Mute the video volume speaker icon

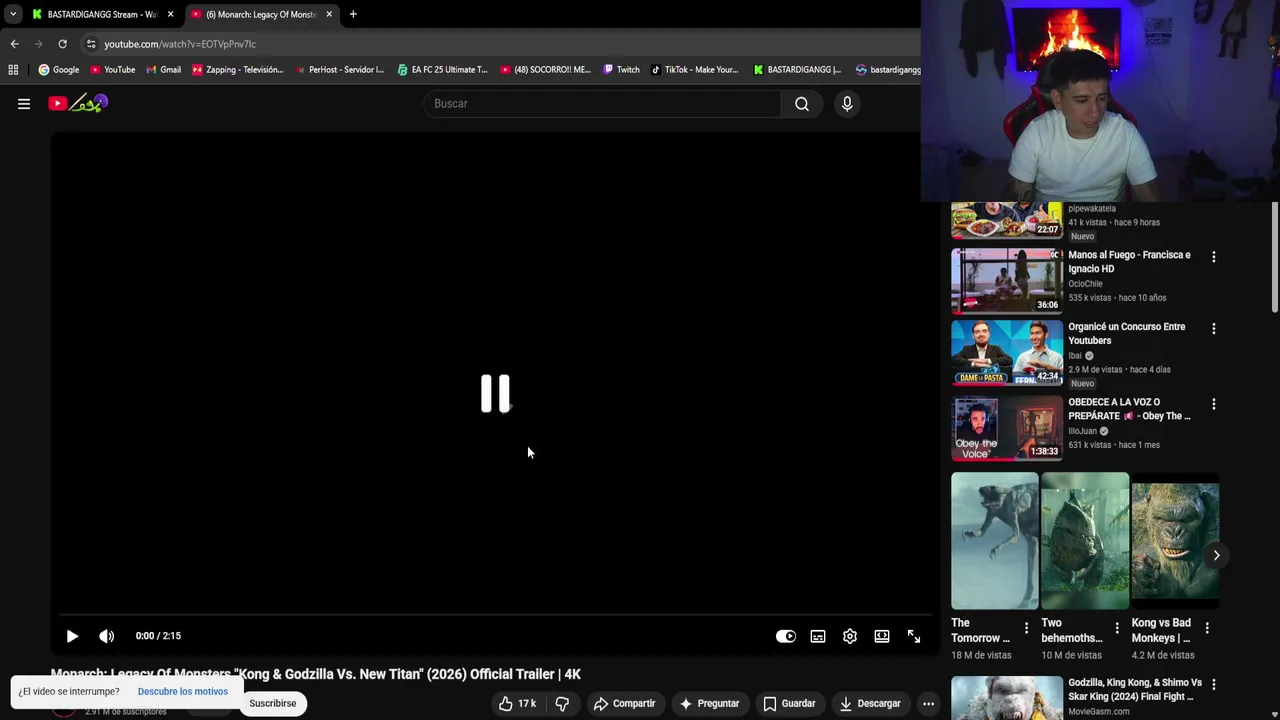107,636
